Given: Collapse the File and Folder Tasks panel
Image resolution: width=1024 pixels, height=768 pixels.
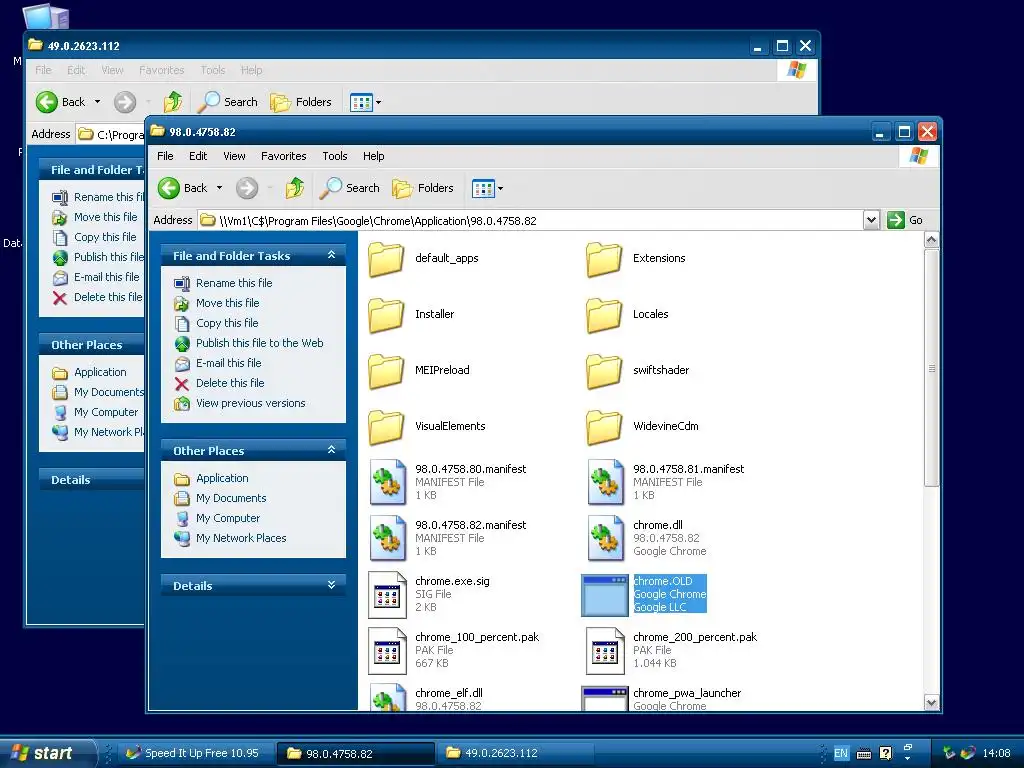Looking at the screenshot, I should point(331,255).
